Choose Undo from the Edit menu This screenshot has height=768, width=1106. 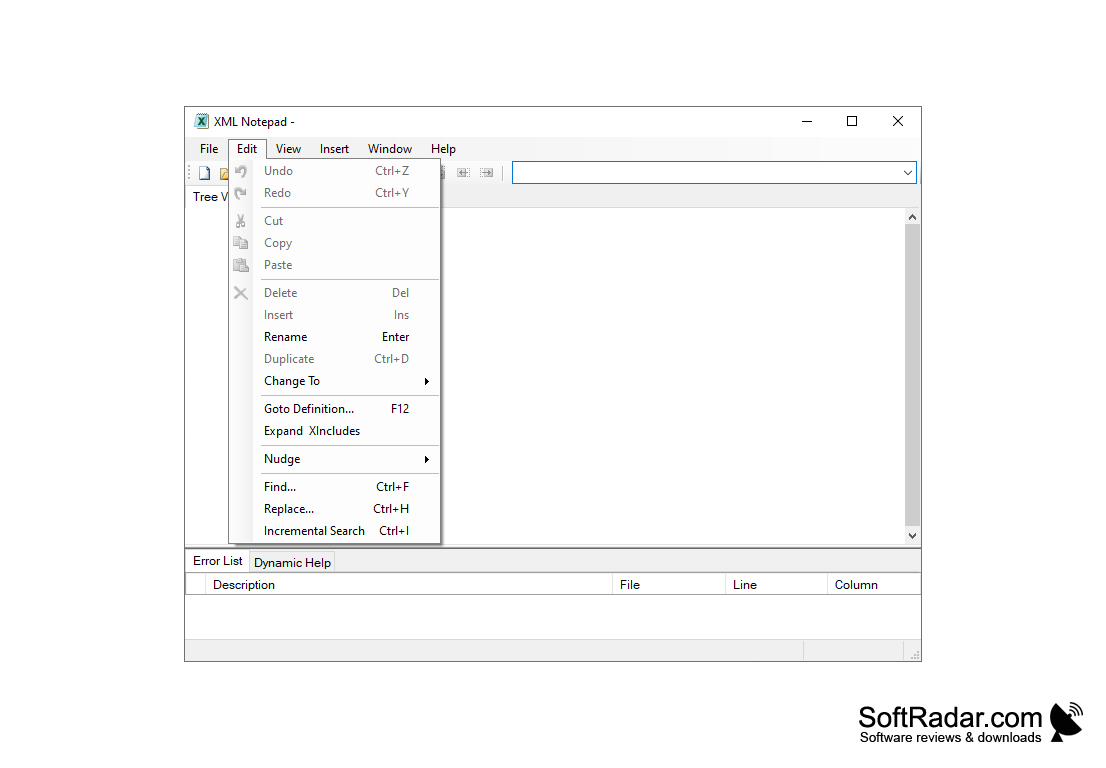click(335, 171)
